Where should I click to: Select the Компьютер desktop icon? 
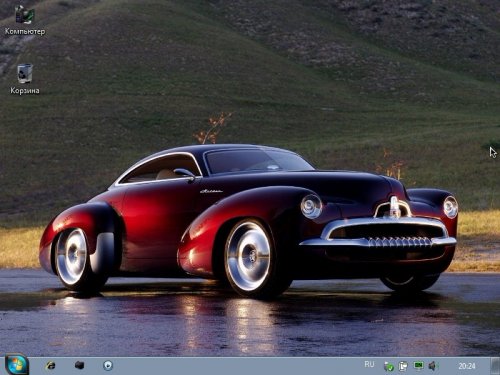tap(25, 20)
